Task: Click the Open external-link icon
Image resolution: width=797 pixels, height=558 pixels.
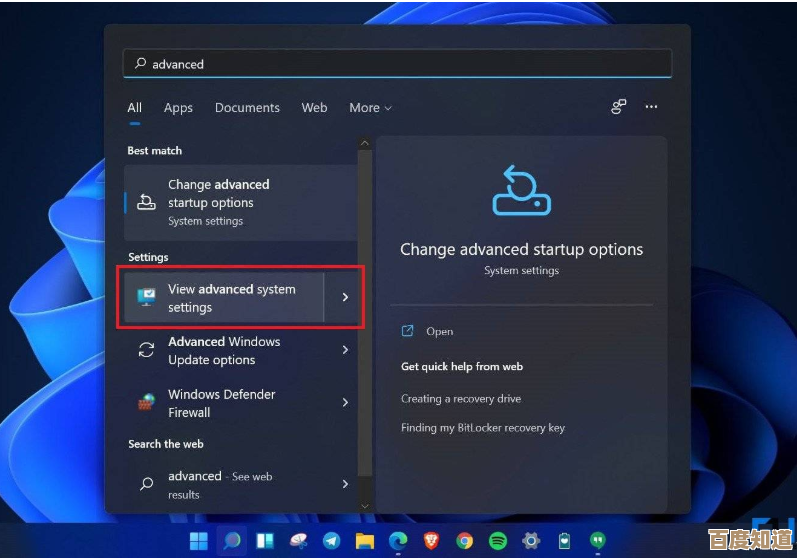Action: coord(408,331)
